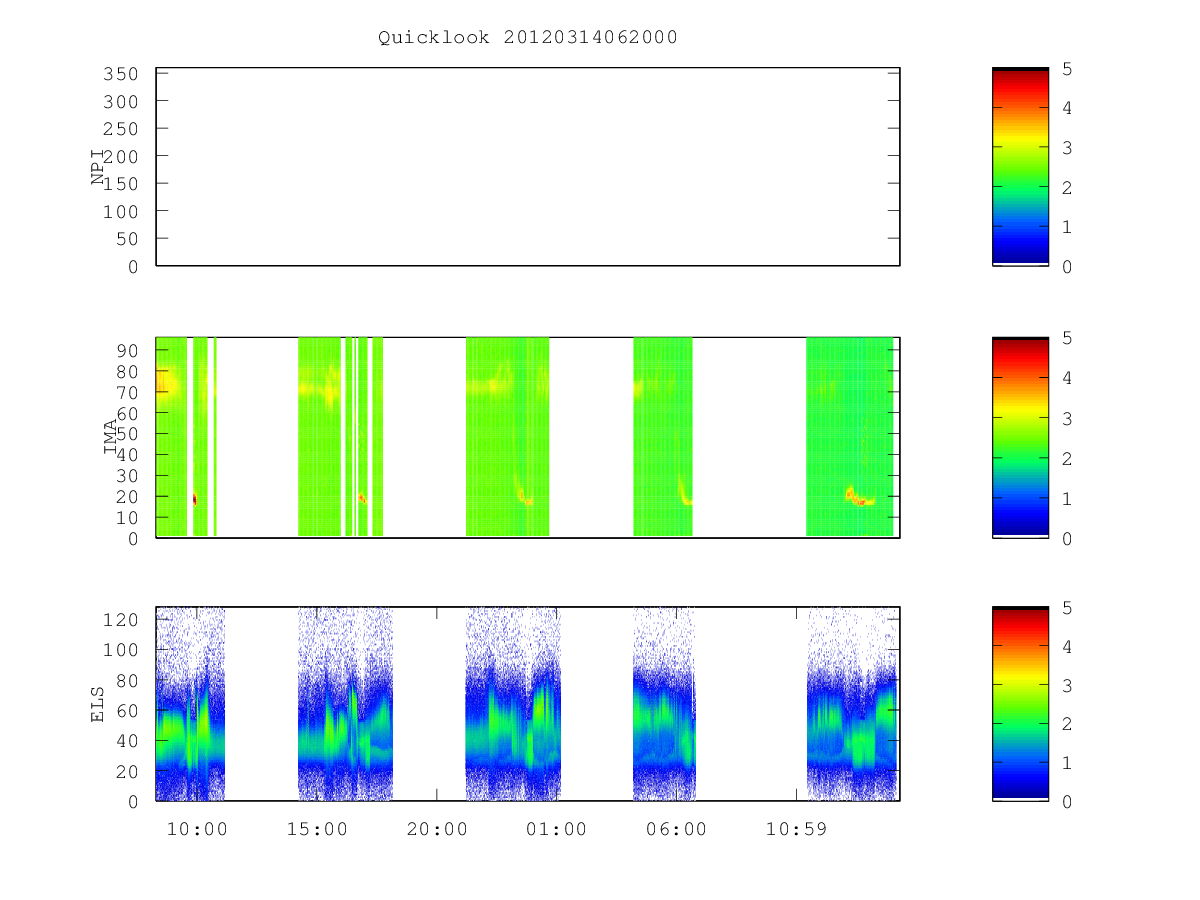Viewport: 1200px width, 900px height.
Task: Click the 3 label on IMA colorbar
Action: tap(1068, 418)
